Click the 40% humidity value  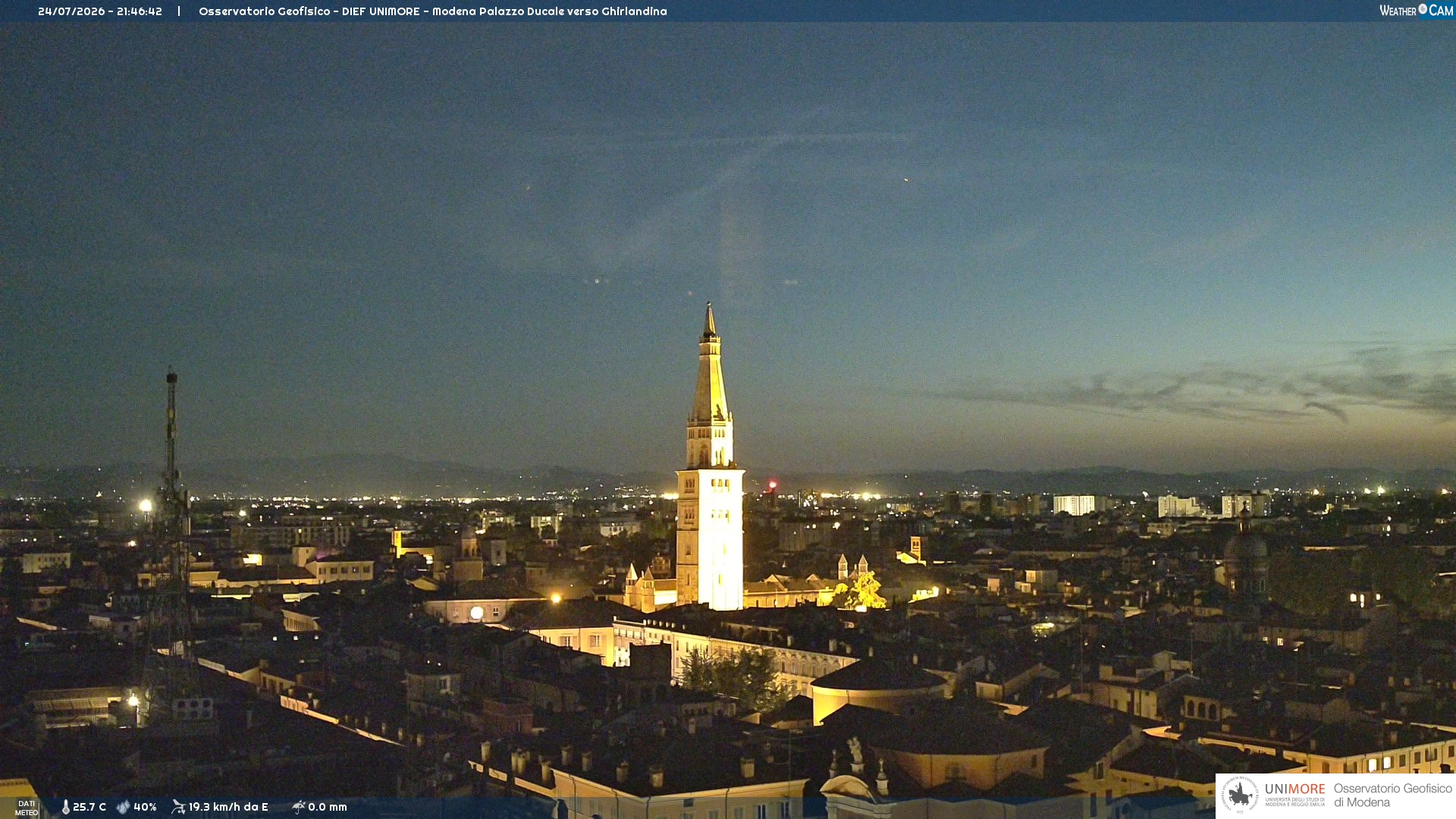(145, 807)
